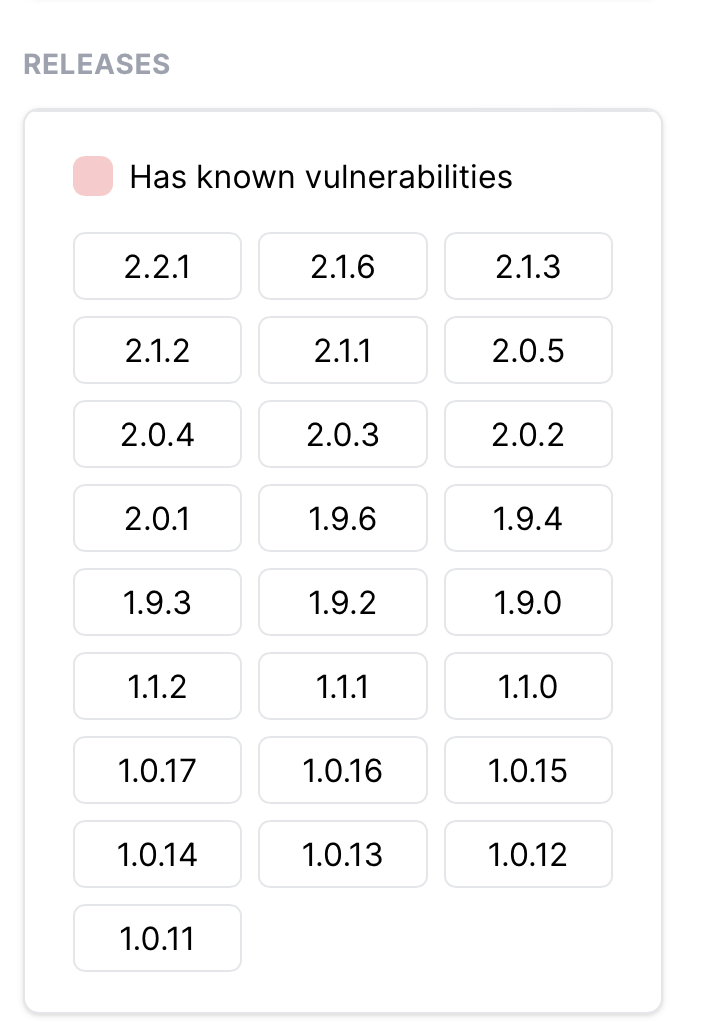The height and width of the screenshot is (1026, 711).
Task: Select release version 2.1.2
Action: [157, 351]
